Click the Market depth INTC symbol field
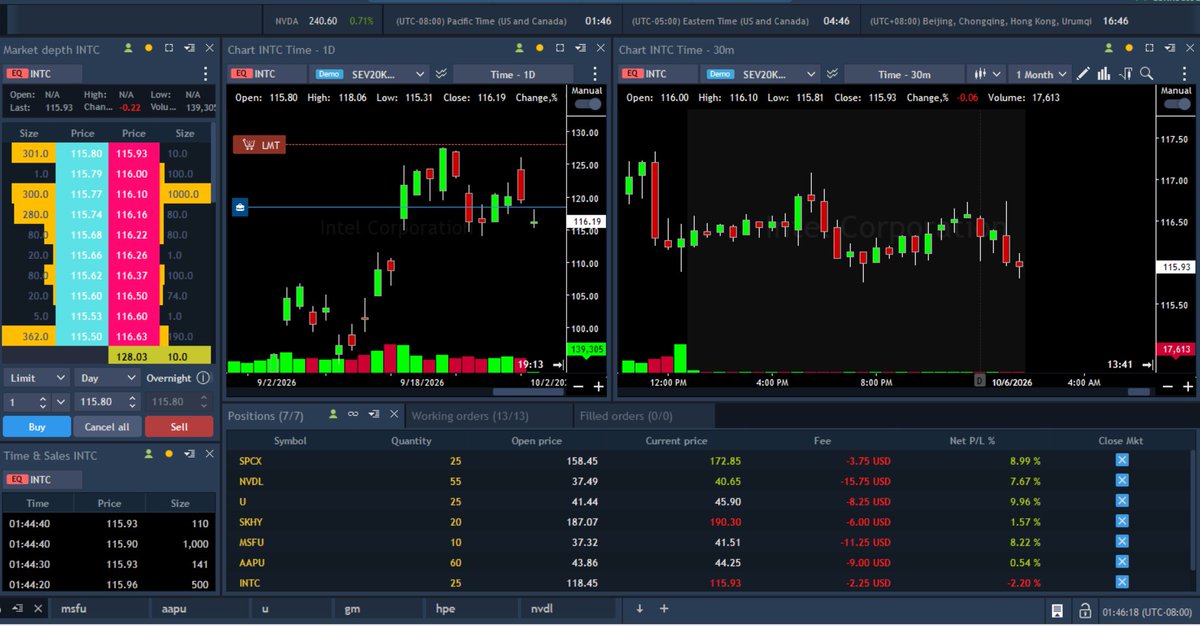Screen dimensions: 1200x626 [42, 74]
